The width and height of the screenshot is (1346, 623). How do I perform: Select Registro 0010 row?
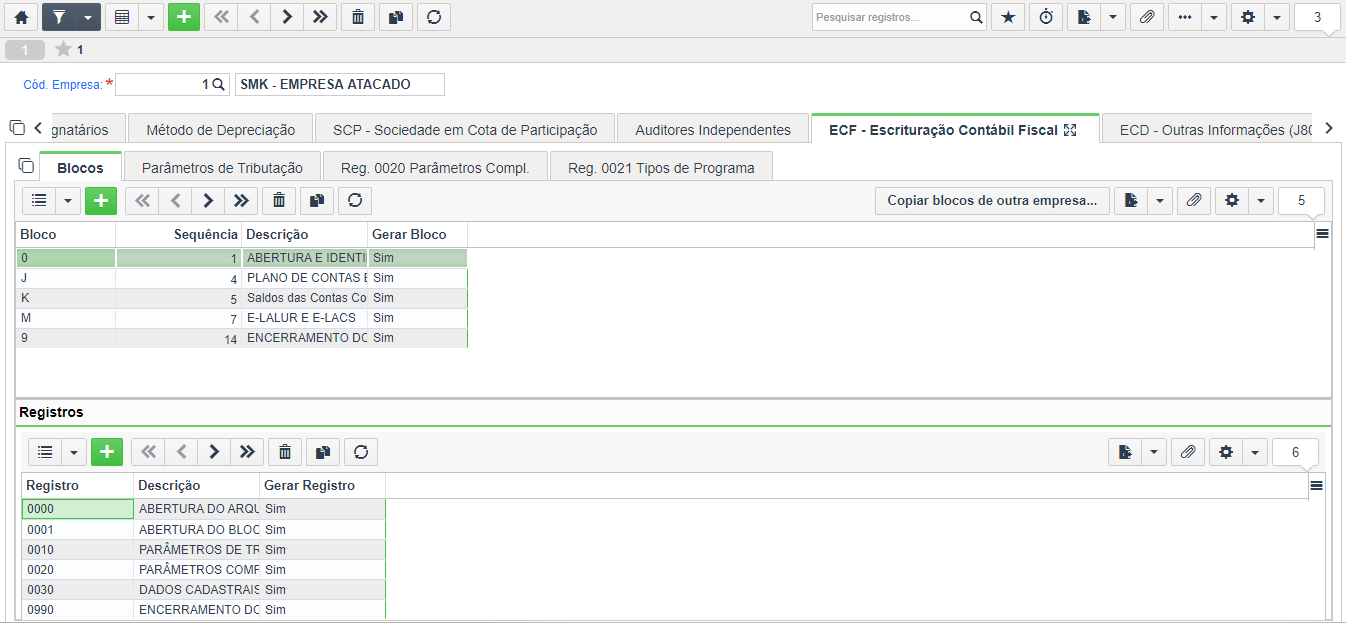(204, 549)
